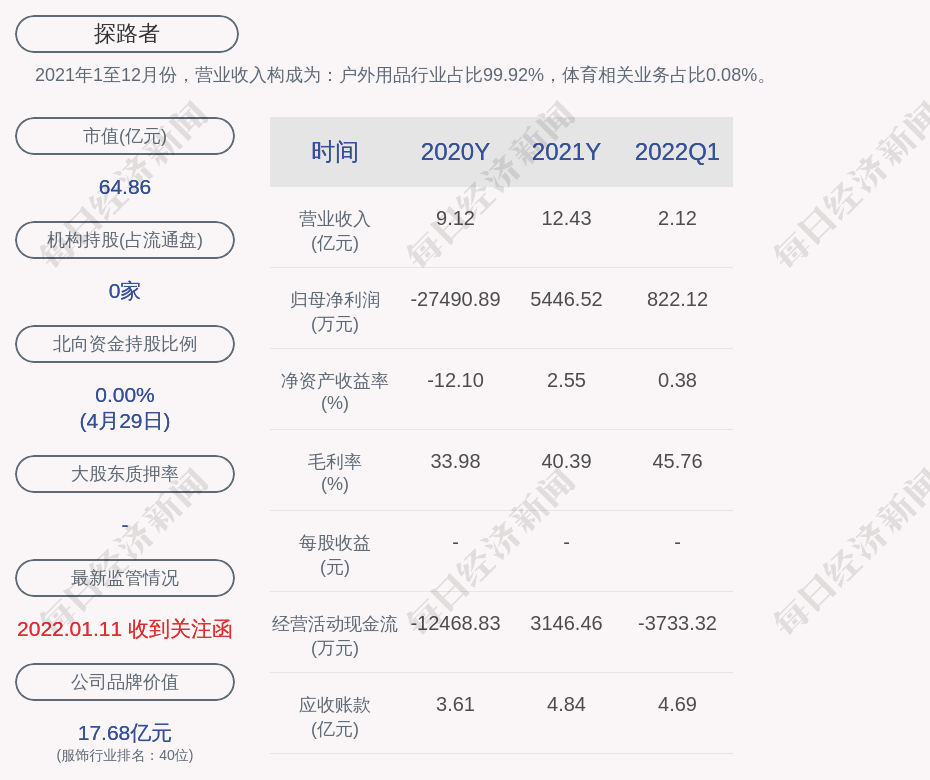Select the ROE value 0.38
The image size is (930, 780).
pos(677,380)
